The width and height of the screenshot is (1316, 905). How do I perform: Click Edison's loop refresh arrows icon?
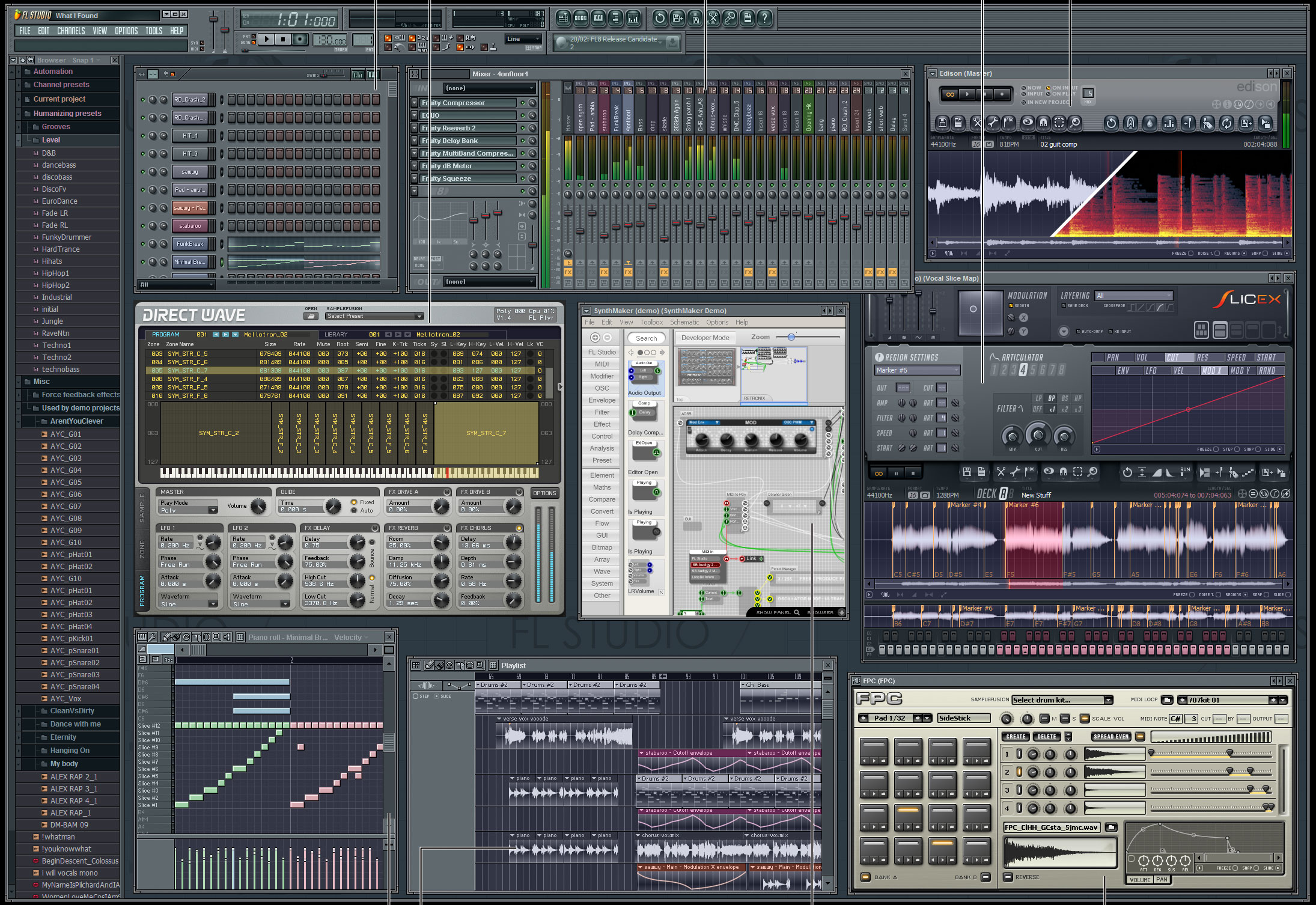coord(1226,123)
